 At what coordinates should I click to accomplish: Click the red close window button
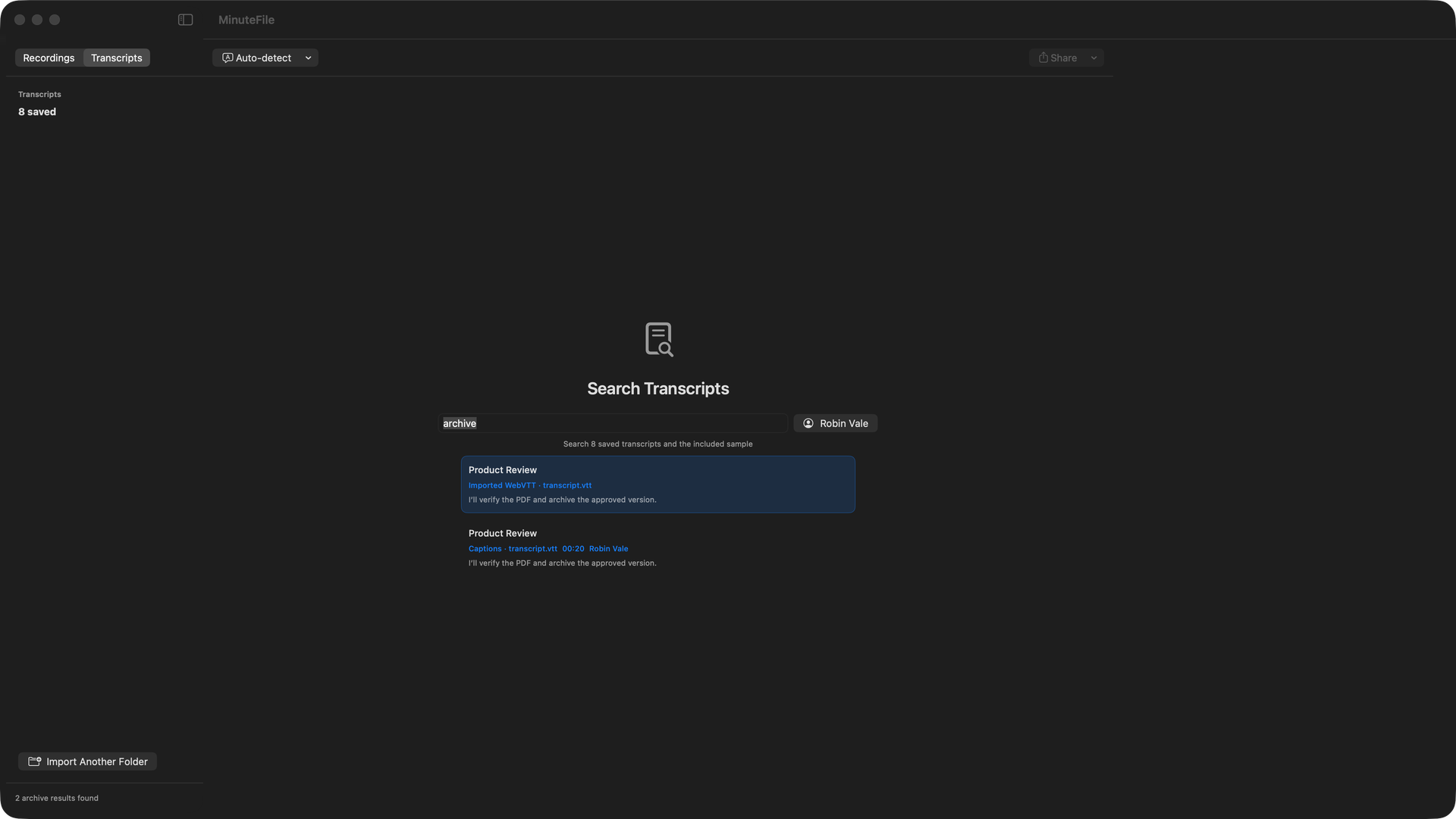pos(20,20)
